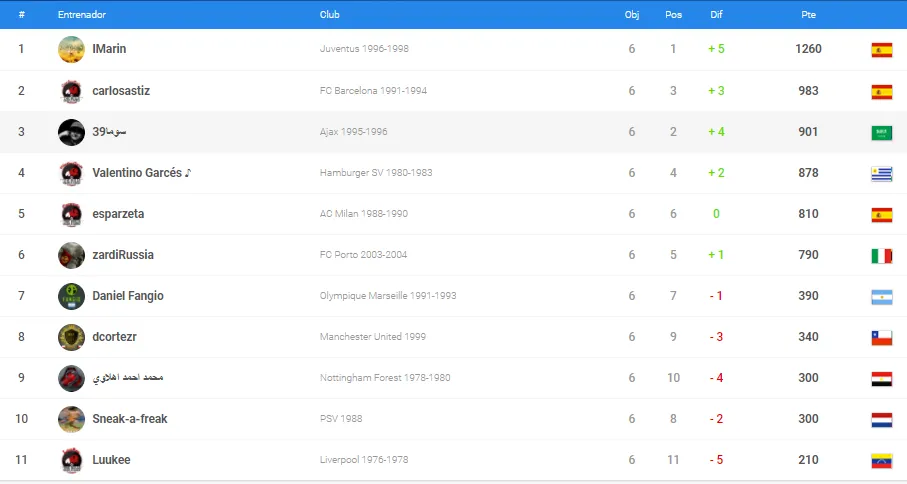Click Juventus 1996-1998 club name

pyautogui.click(x=364, y=49)
